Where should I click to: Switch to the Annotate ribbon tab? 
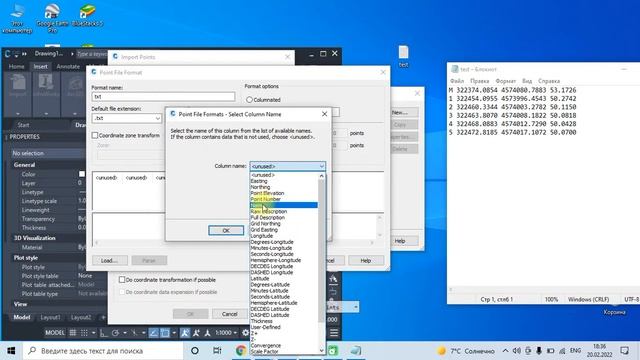[68, 67]
